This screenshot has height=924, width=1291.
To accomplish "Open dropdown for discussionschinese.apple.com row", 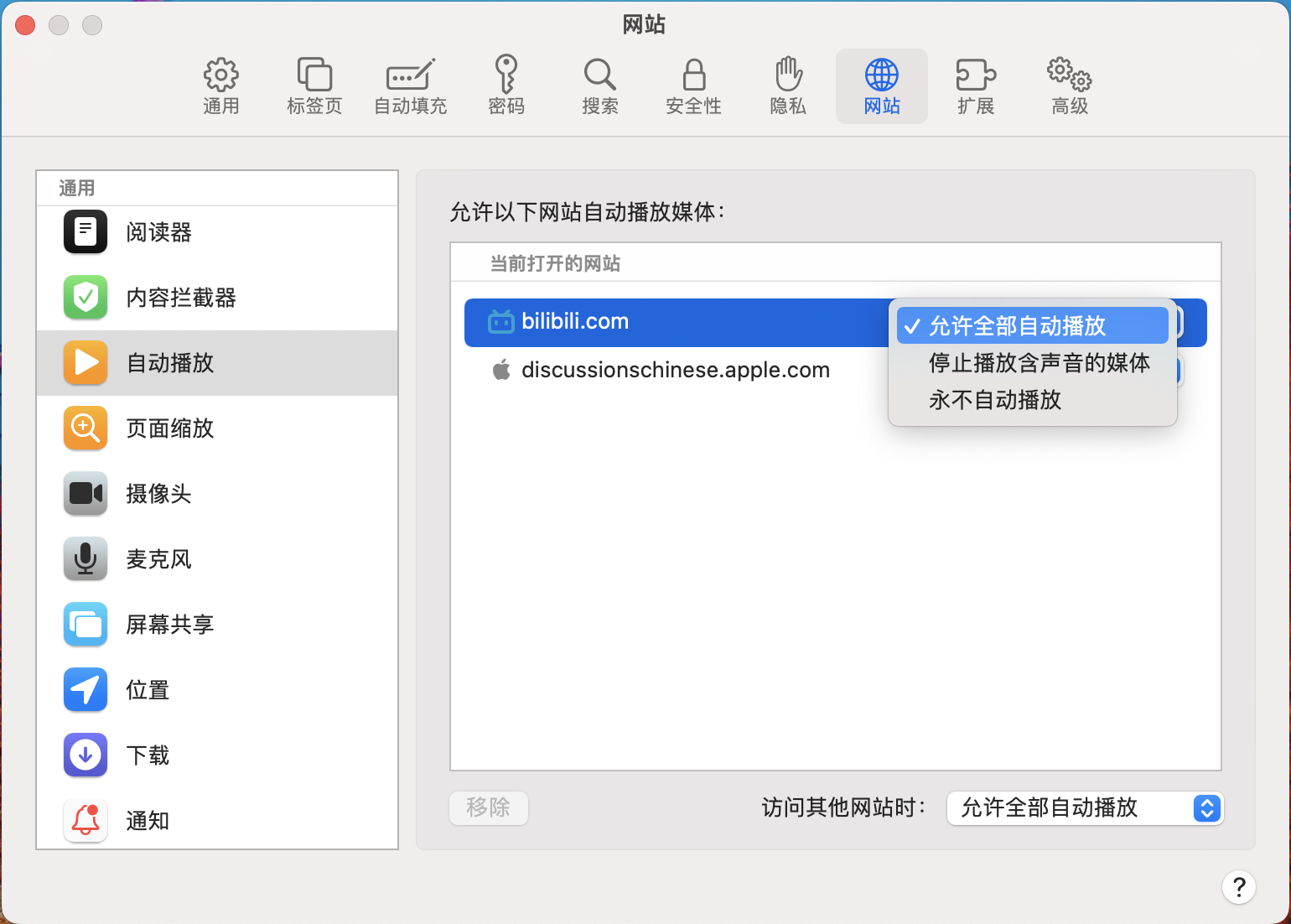I will (1180, 371).
